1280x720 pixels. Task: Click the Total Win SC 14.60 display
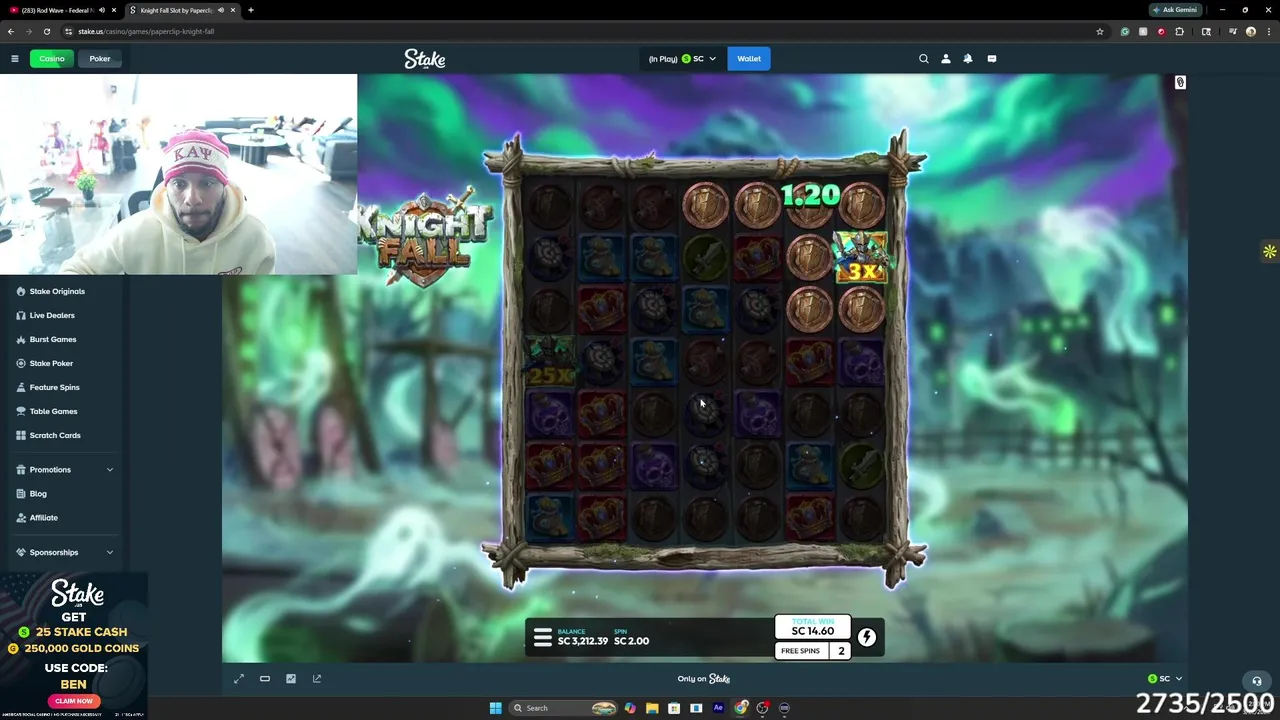813,627
